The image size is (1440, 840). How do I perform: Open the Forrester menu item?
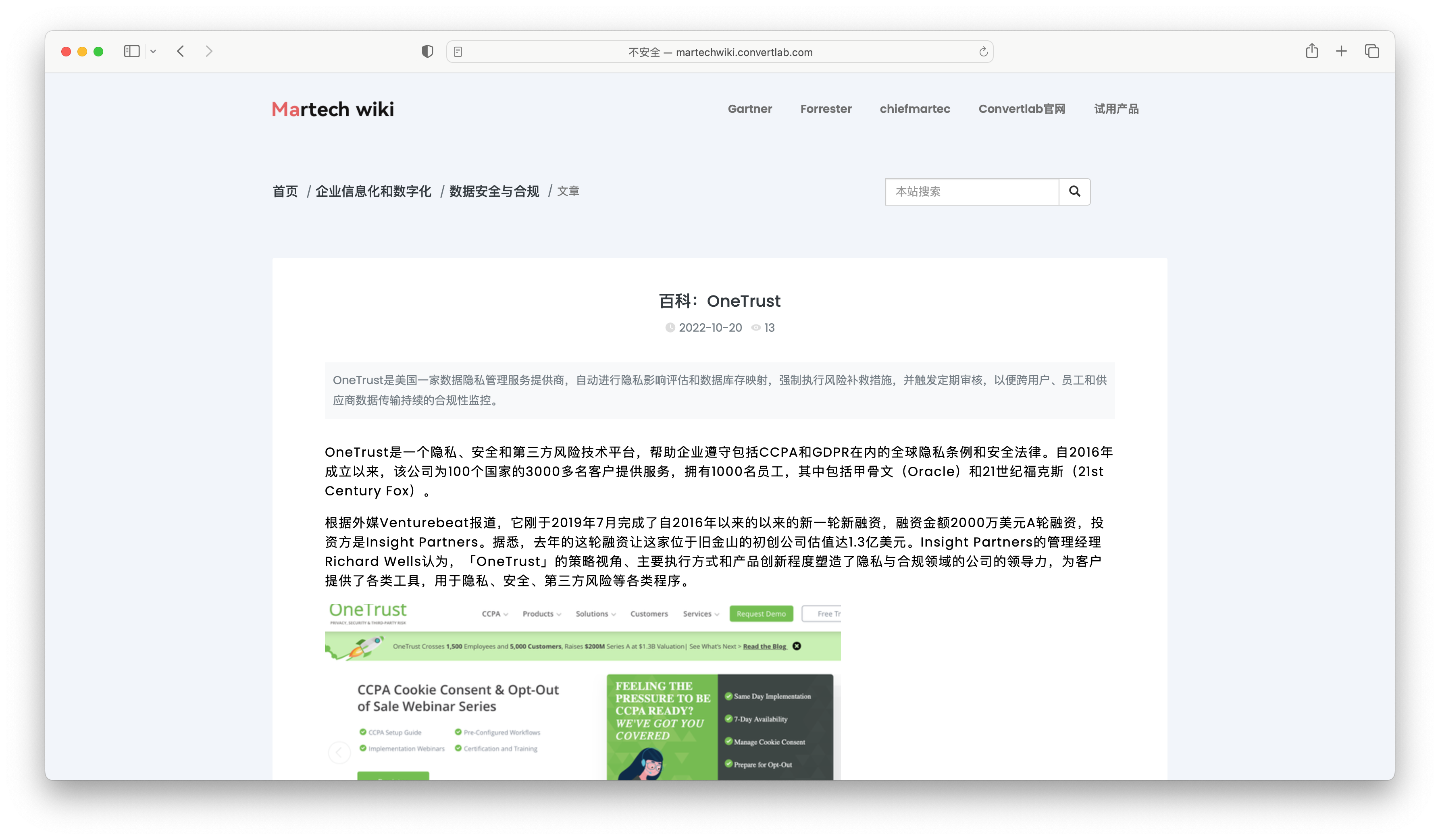click(x=826, y=108)
